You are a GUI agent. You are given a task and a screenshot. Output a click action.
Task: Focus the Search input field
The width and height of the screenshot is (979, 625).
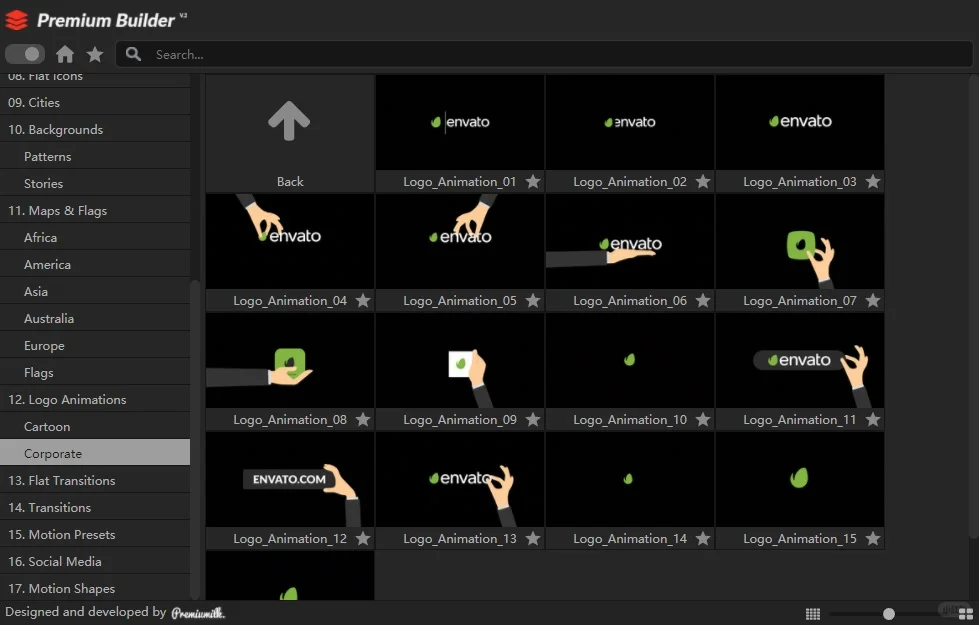coord(544,54)
